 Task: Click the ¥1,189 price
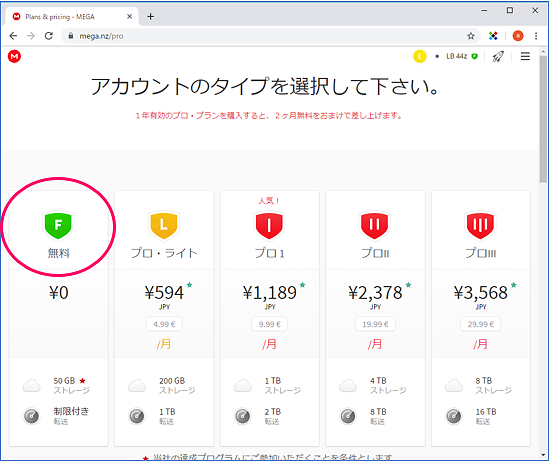(x=270, y=293)
